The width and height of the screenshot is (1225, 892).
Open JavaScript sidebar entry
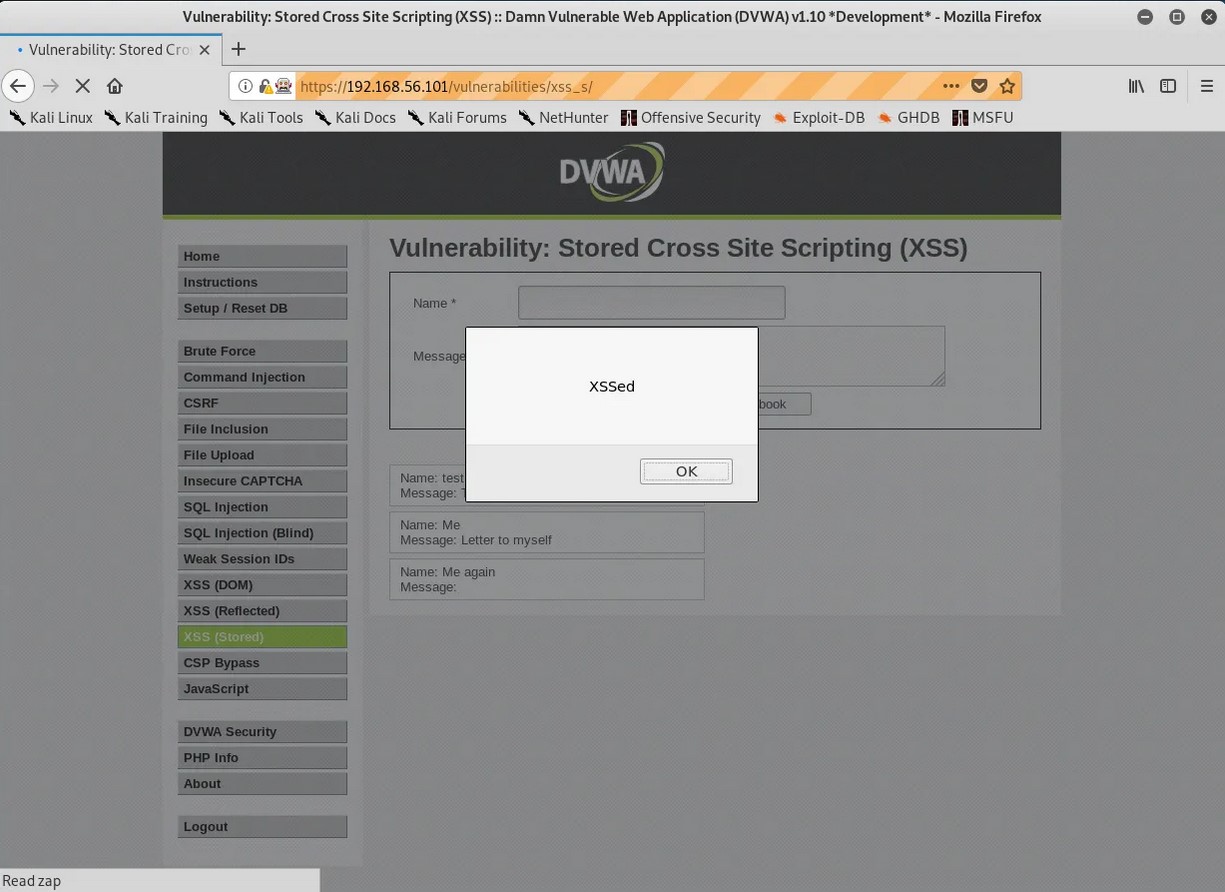[x=262, y=689]
